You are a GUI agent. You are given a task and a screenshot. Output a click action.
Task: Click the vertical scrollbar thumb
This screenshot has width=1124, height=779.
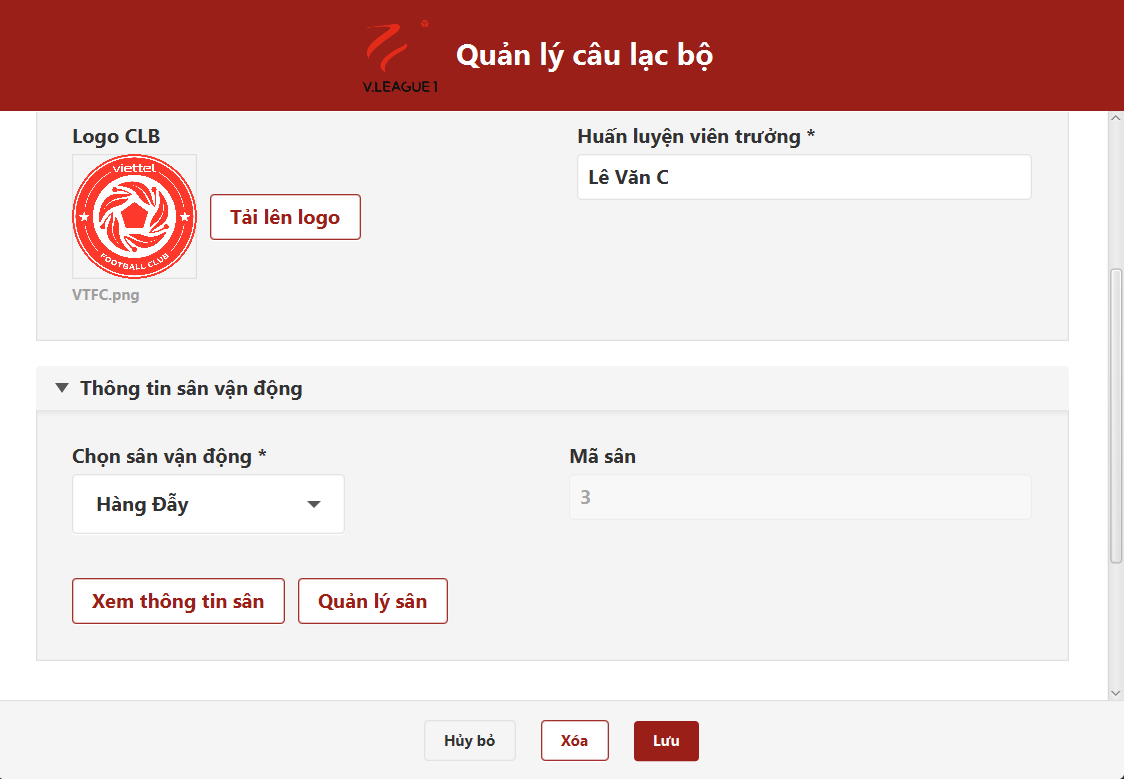(x=1116, y=415)
